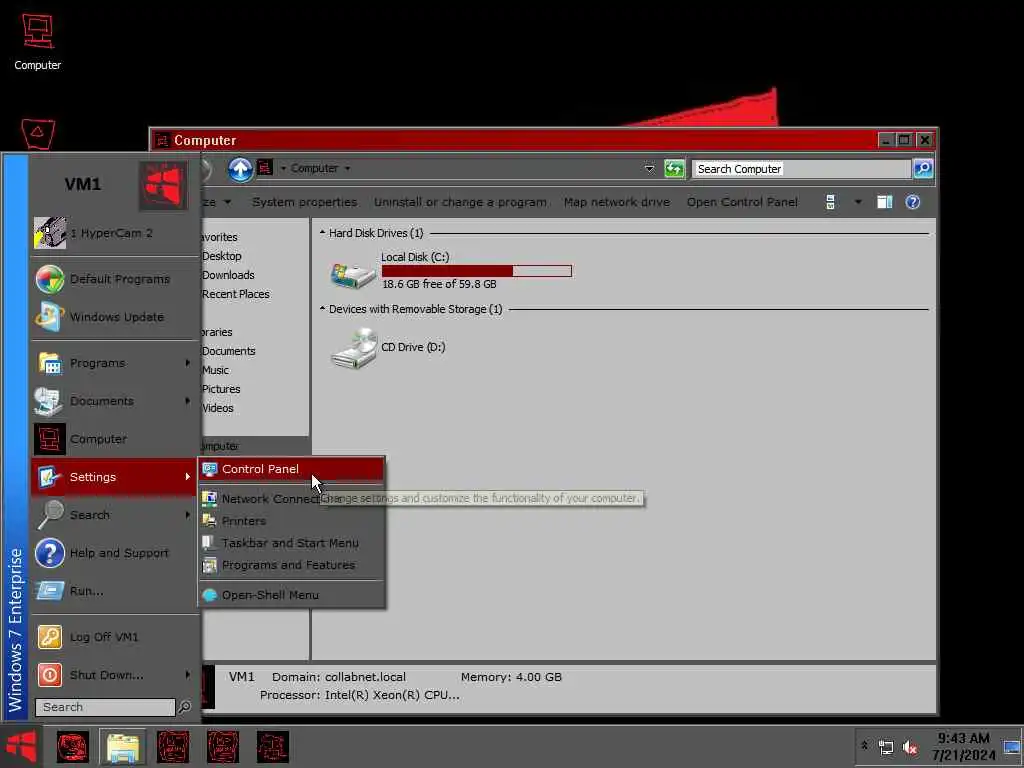
Task: Click the muted volume tray icon
Action: [x=910, y=747]
